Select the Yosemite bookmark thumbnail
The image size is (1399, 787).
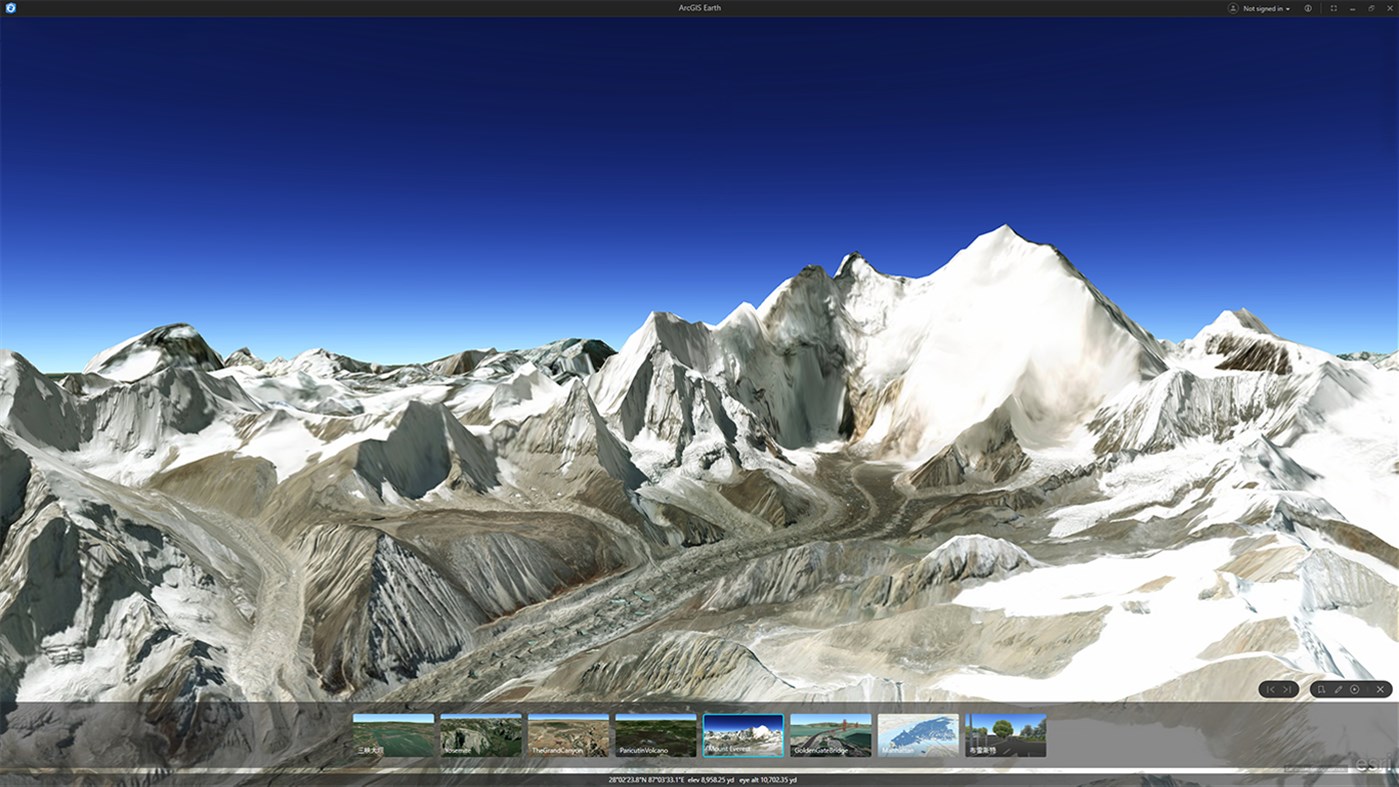point(480,734)
